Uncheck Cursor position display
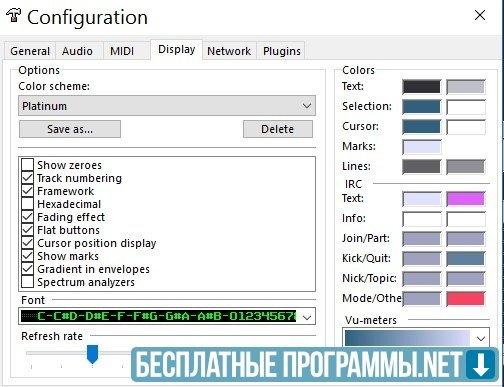The height and width of the screenshot is (387, 504). click(27, 243)
